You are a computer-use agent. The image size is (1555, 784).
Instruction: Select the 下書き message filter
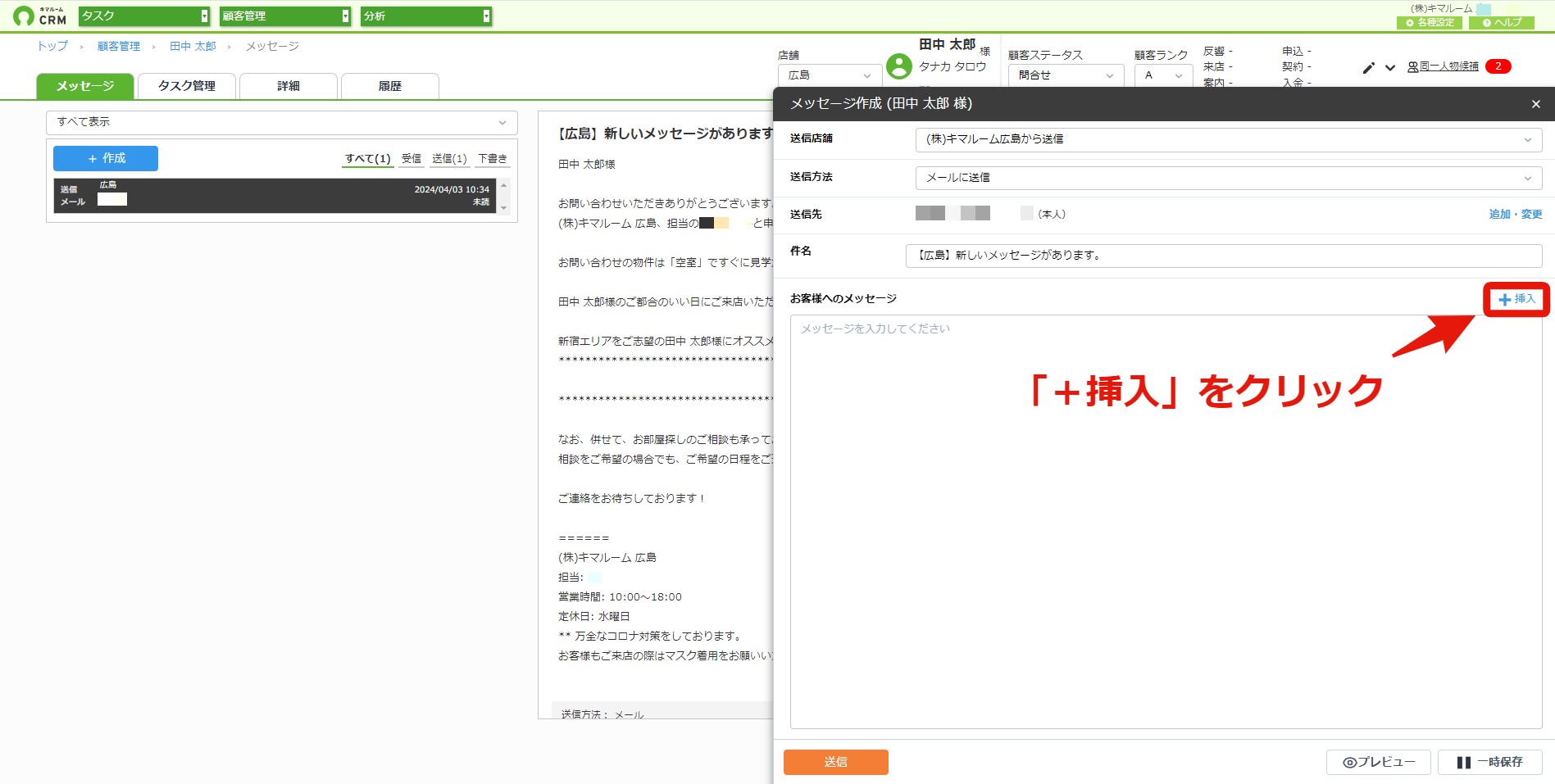coord(493,159)
